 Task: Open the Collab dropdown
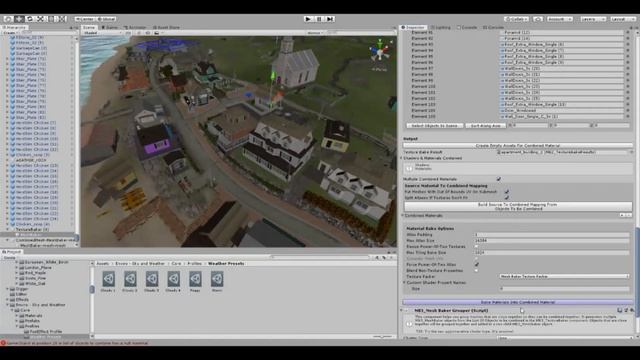(x=516, y=19)
